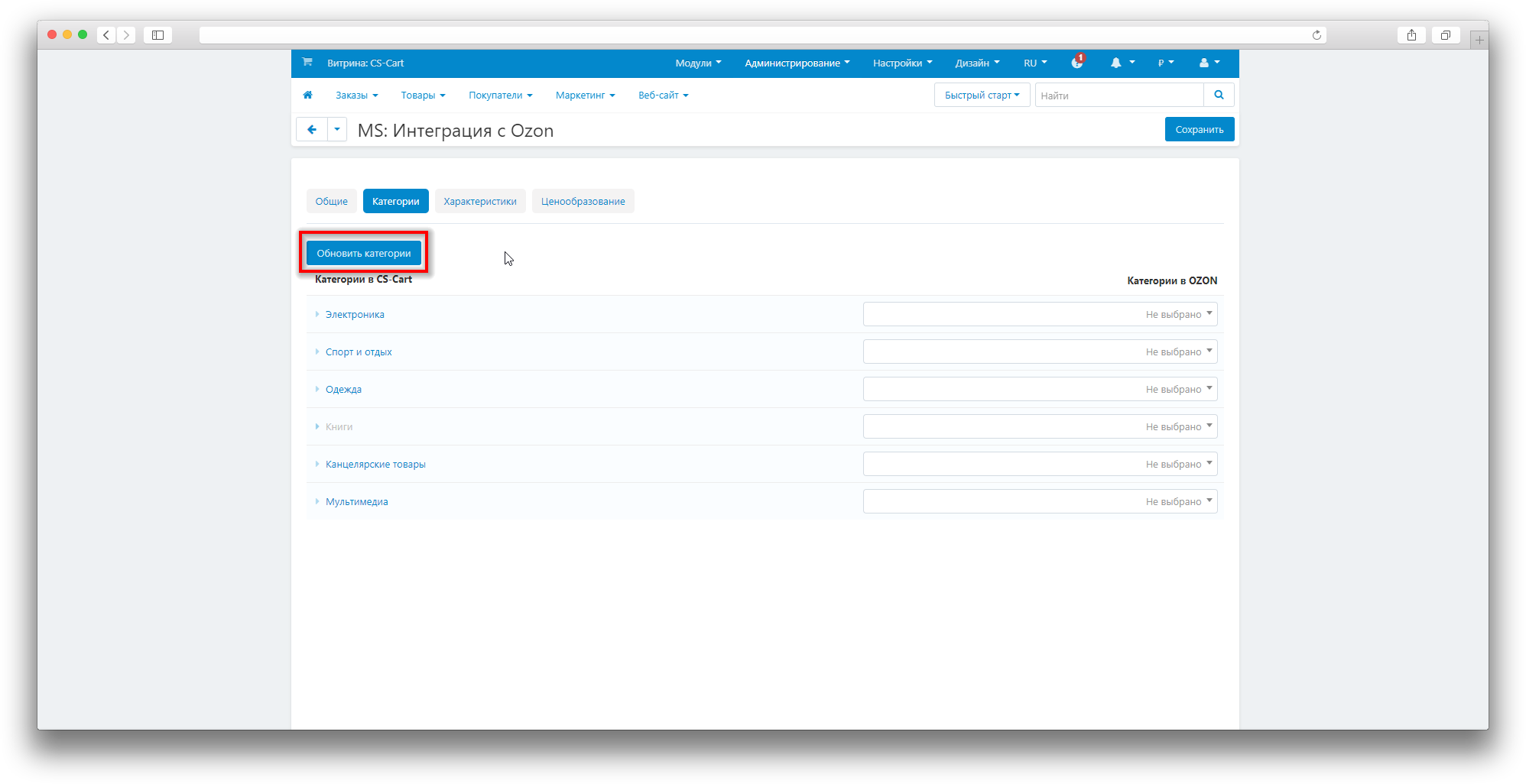This screenshot has width=1526, height=784.
Task: Open the user account menu icon
Action: pos(1209,63)
